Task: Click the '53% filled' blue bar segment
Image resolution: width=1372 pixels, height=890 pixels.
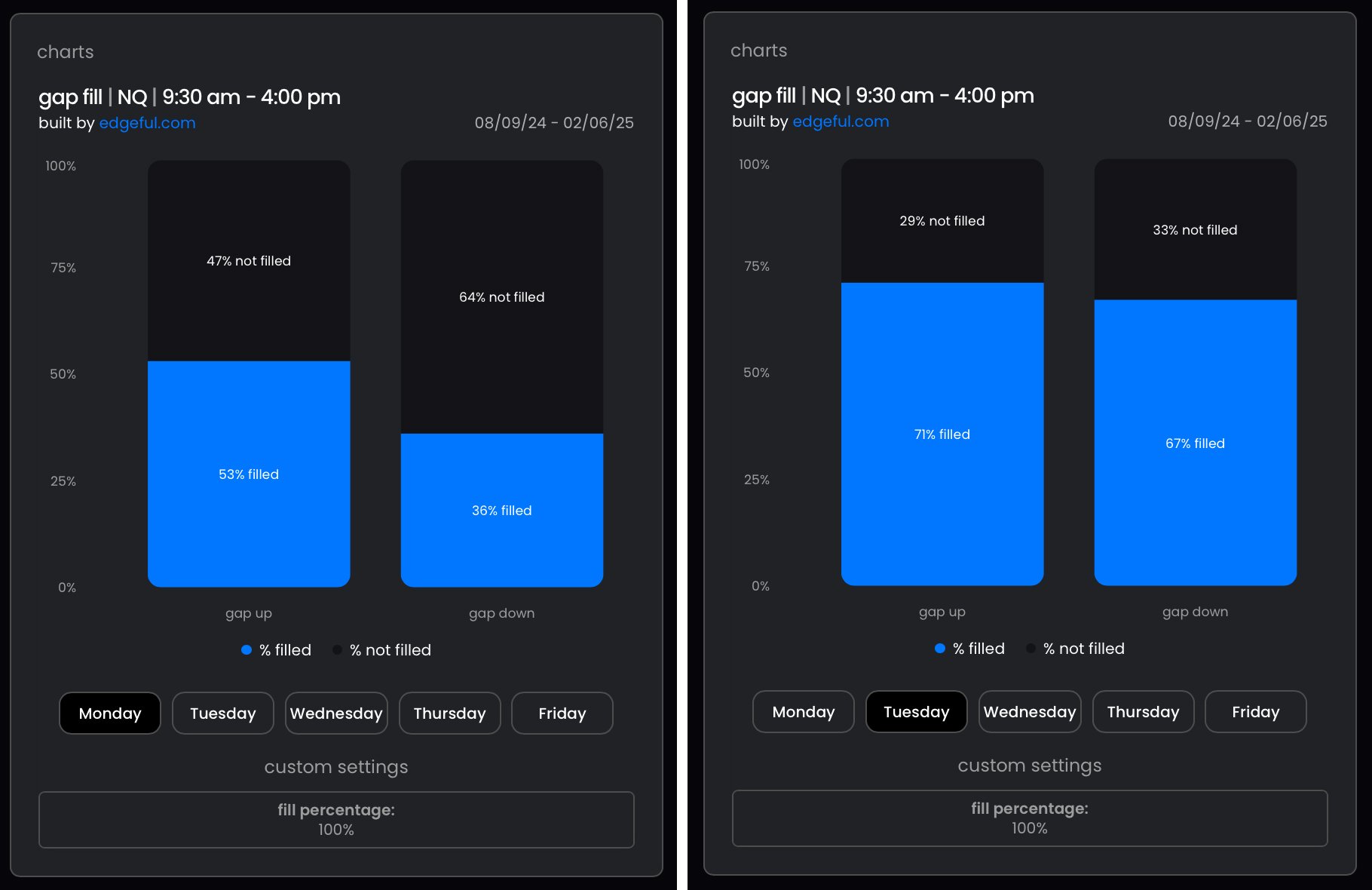Action: coord(249,474)
